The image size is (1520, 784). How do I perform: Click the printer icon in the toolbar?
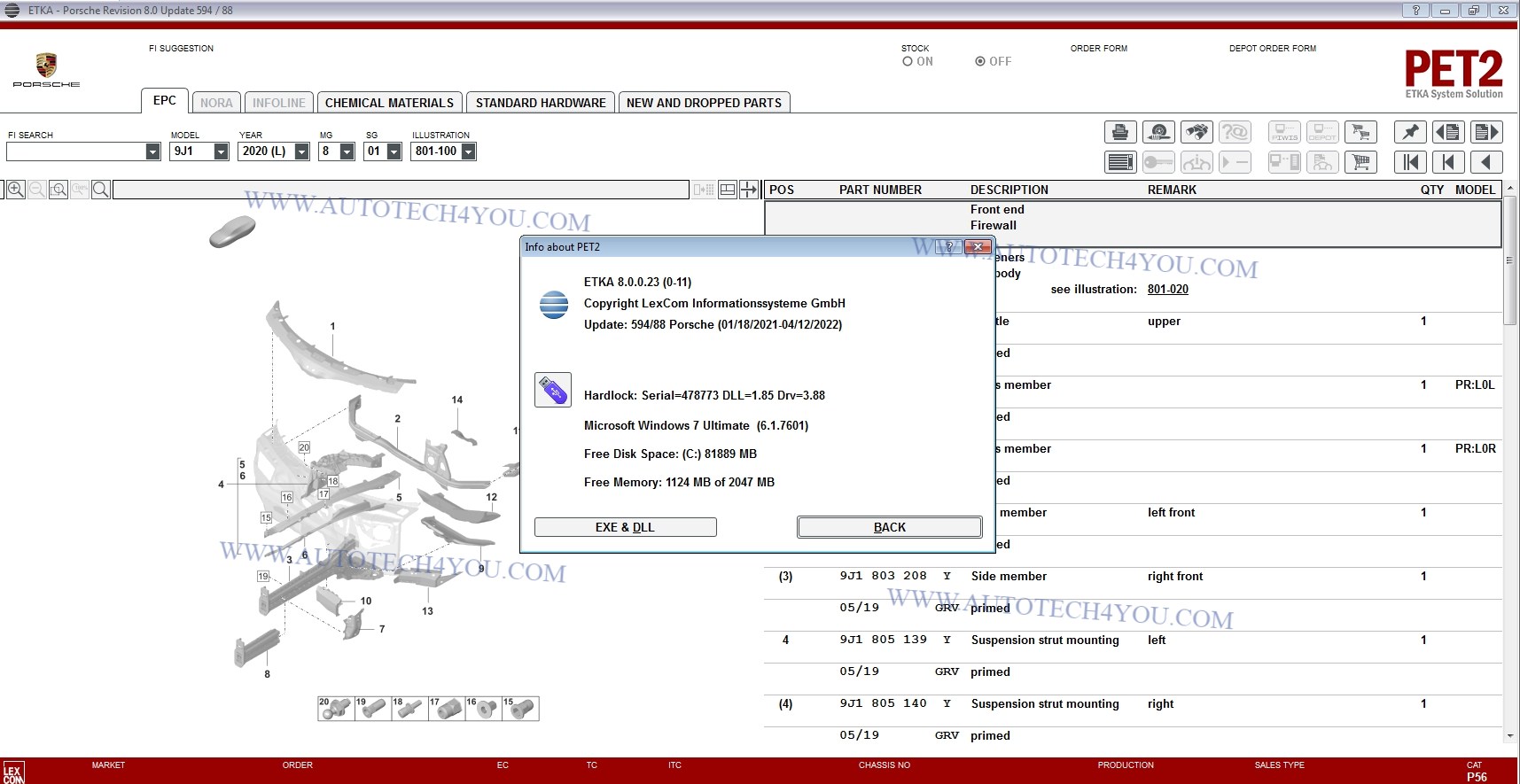[1120, 133]
